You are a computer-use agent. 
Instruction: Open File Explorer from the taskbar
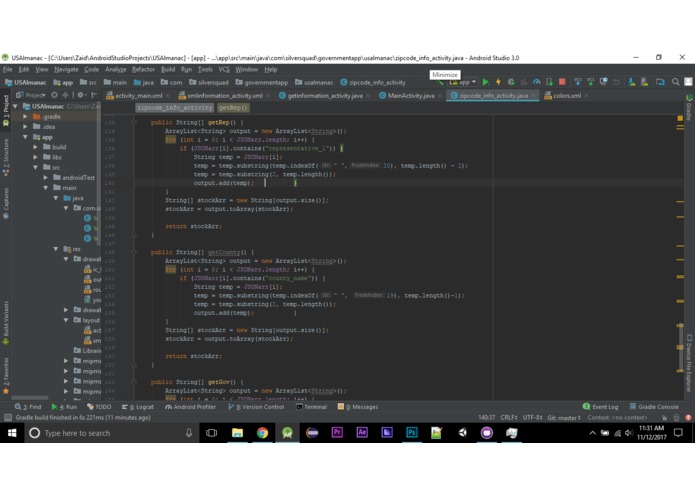[x=238, y=433]
